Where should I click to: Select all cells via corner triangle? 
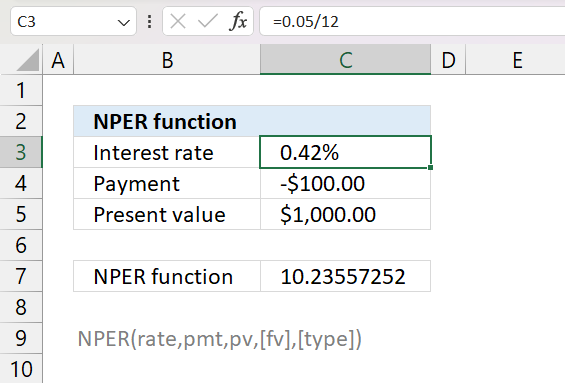click(x=27, y=60)
